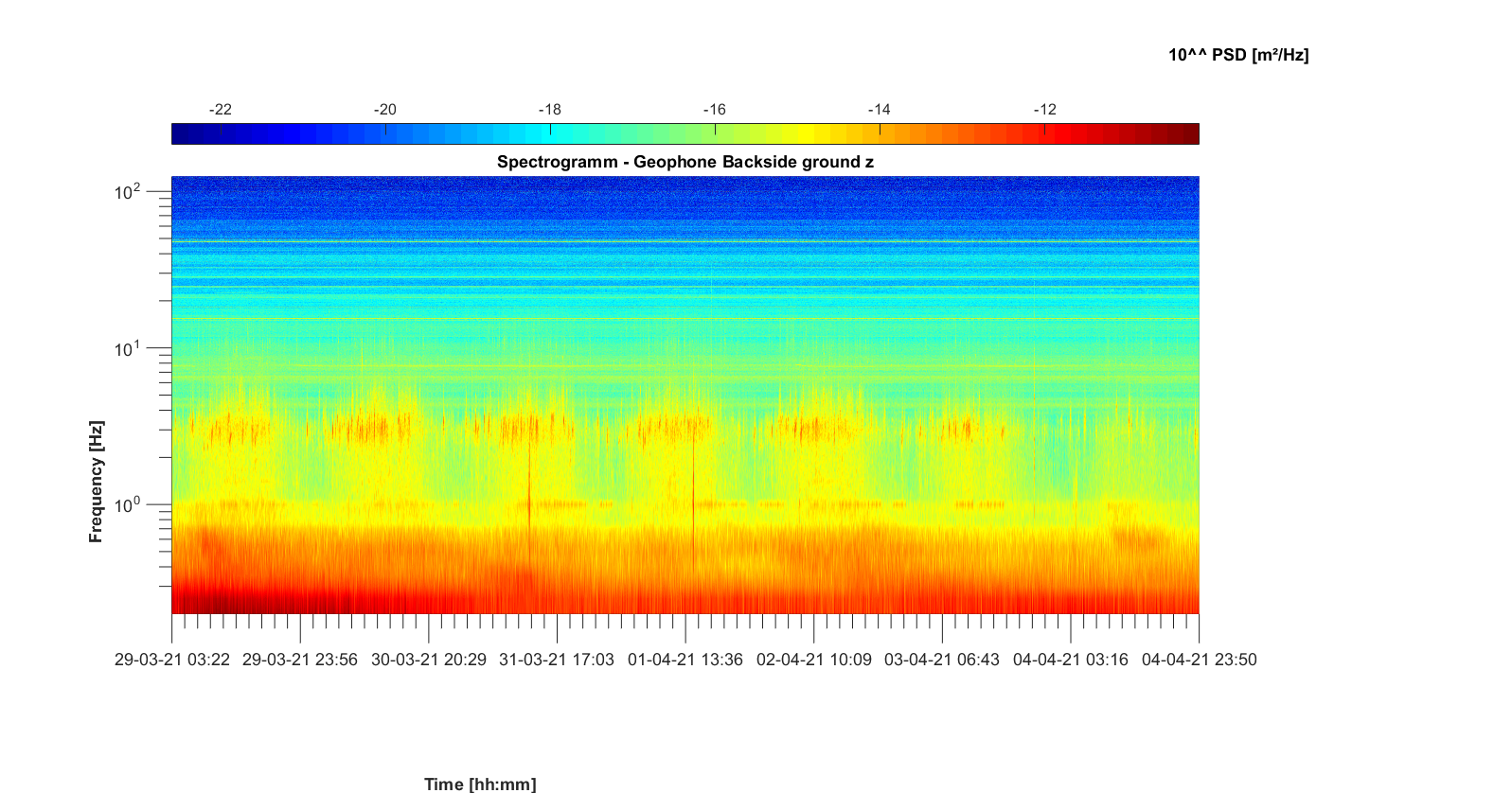Click the plot title 'Spectrogramm - Geophone Backside ground z'
Screen dimensions: 1512x793
(685, 162)
